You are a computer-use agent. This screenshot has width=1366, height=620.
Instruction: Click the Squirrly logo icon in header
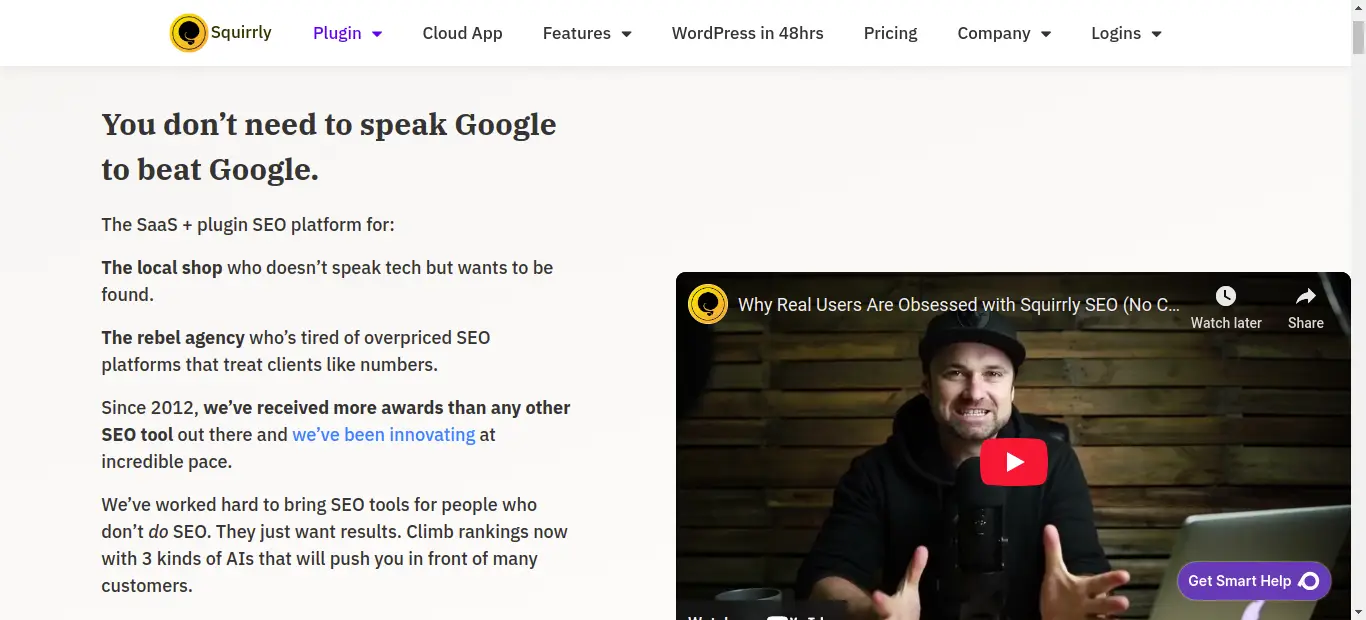pos(188,33)
